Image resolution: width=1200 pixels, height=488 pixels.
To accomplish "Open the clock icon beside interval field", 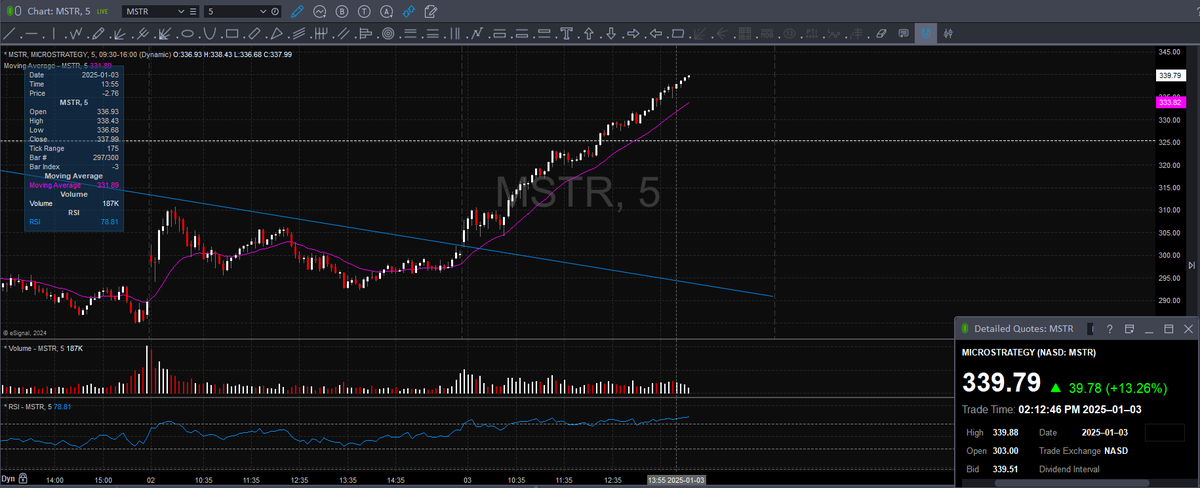I will point(275,11).
